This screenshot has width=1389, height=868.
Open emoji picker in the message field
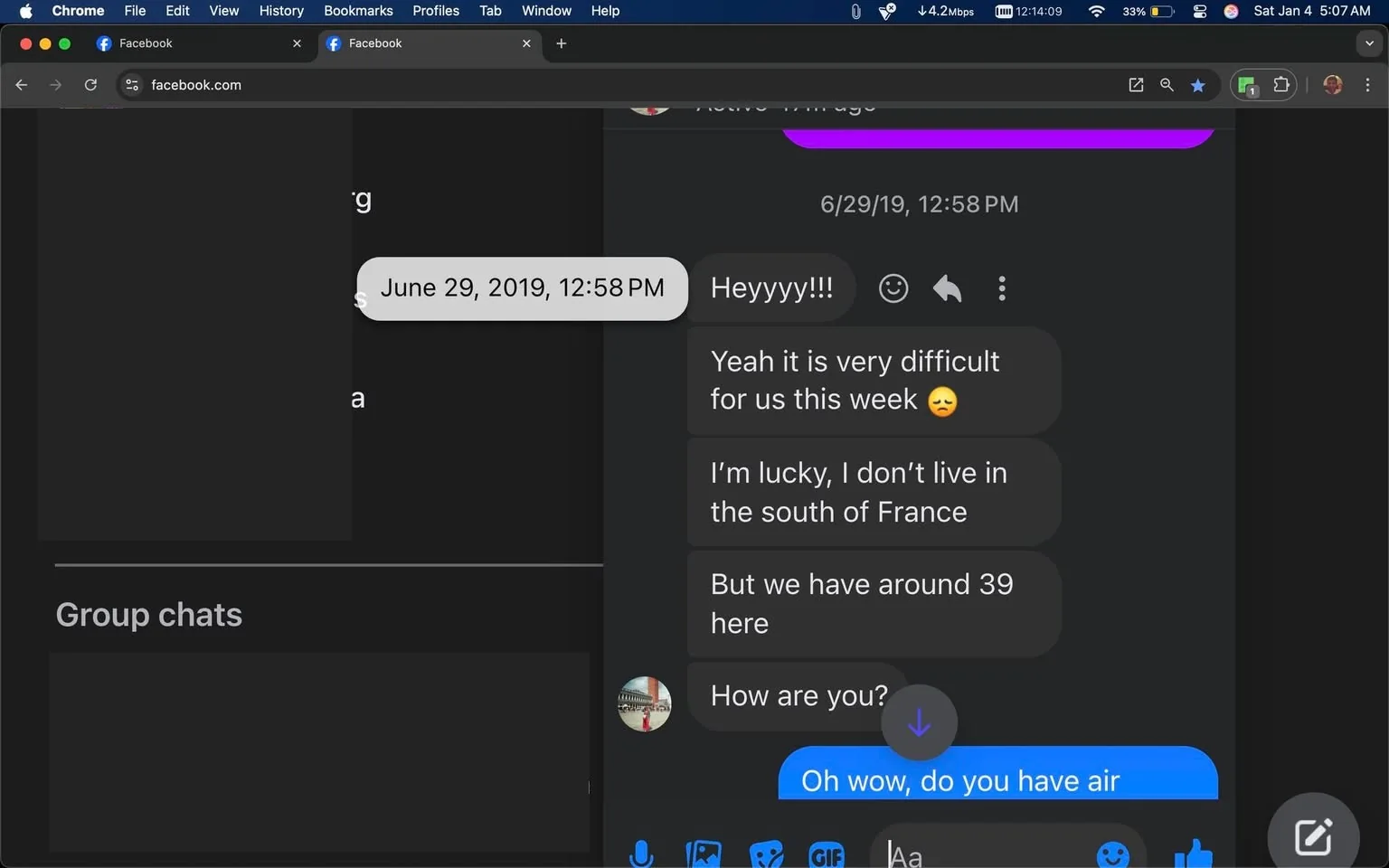[1112, 854]
